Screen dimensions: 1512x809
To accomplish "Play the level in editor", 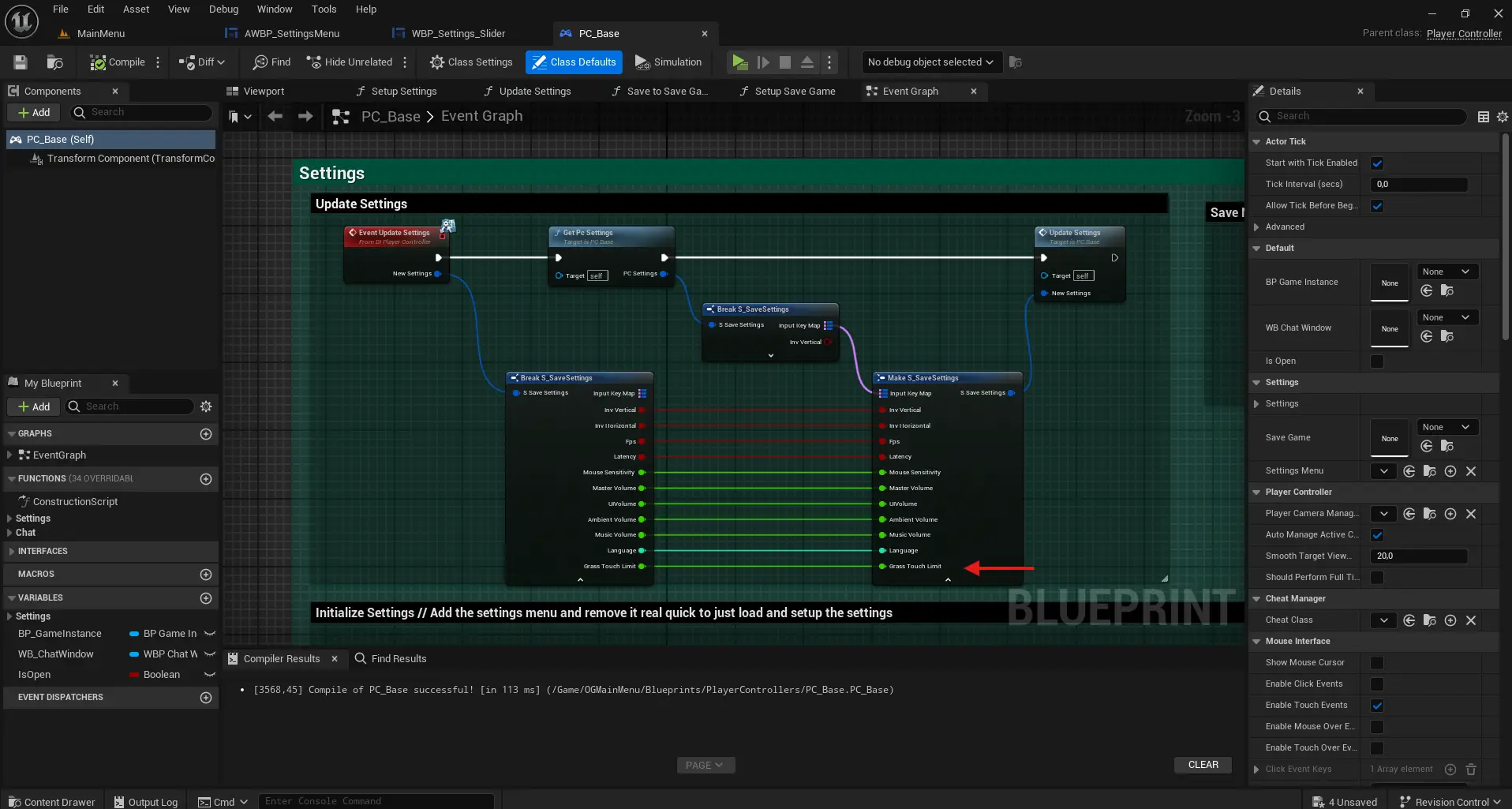I will click(739, 62).
